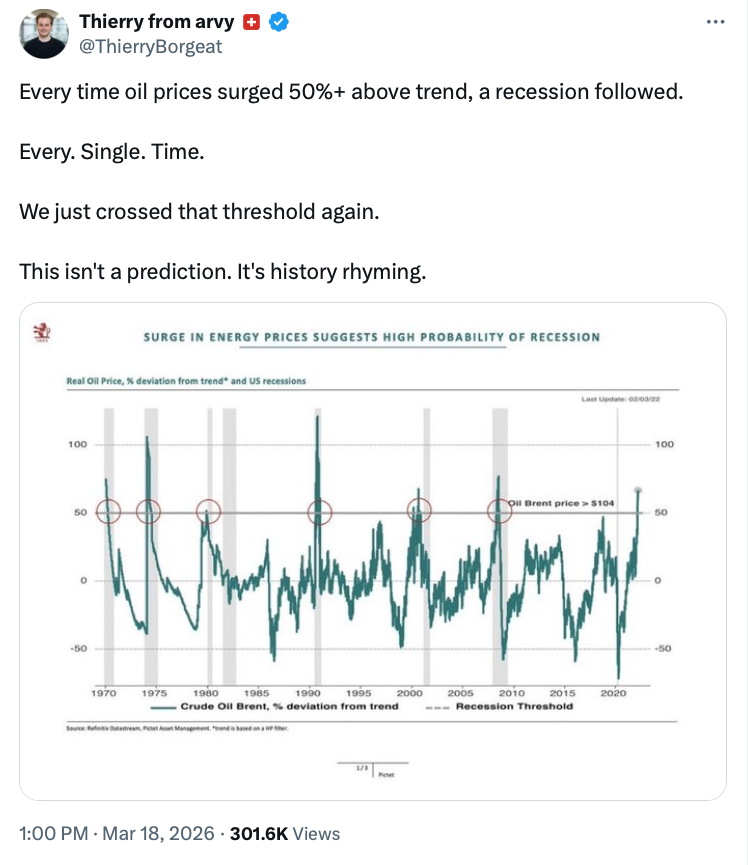Click the red circle near 1970
Screen dimensions: 748x865
click(x=108, y=511)
